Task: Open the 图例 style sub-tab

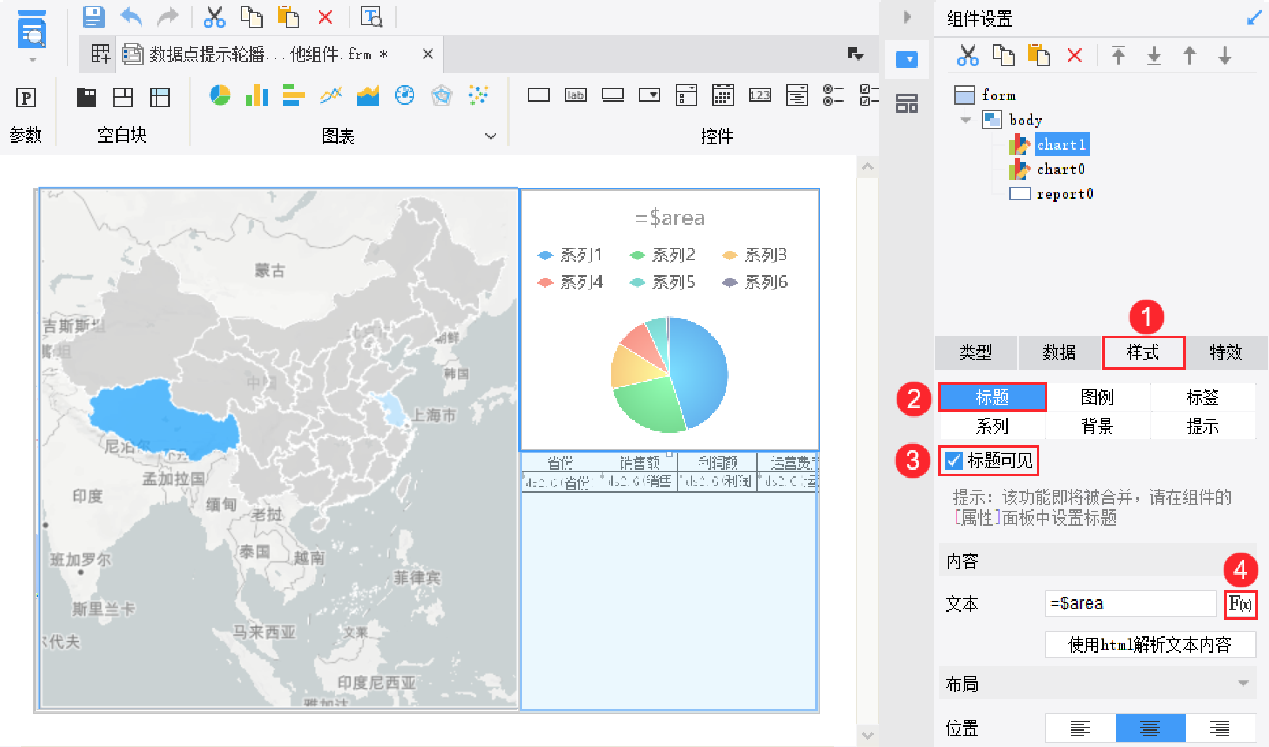Action: pyautogui.click(x=1097, y=397)
